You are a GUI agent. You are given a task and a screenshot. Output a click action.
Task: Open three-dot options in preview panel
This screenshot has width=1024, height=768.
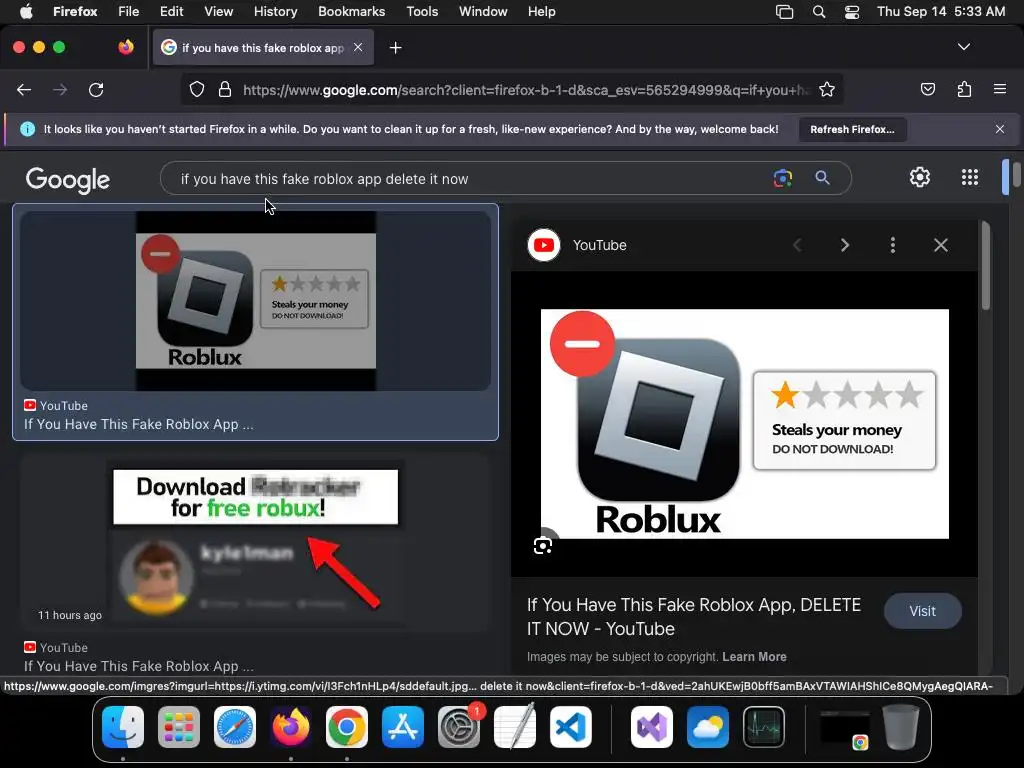893,245
